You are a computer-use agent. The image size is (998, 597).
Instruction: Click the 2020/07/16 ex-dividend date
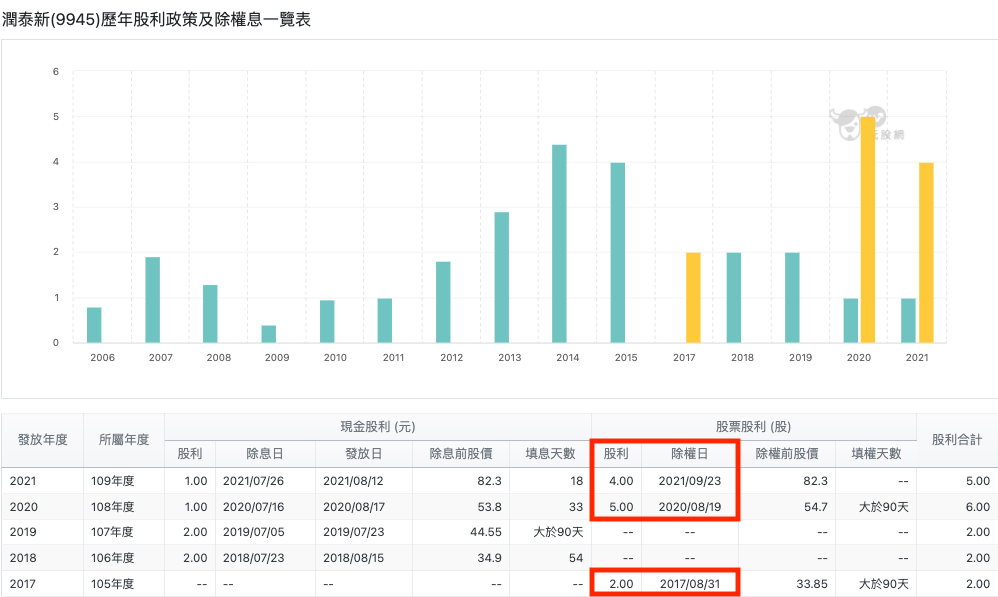[253, 507]
